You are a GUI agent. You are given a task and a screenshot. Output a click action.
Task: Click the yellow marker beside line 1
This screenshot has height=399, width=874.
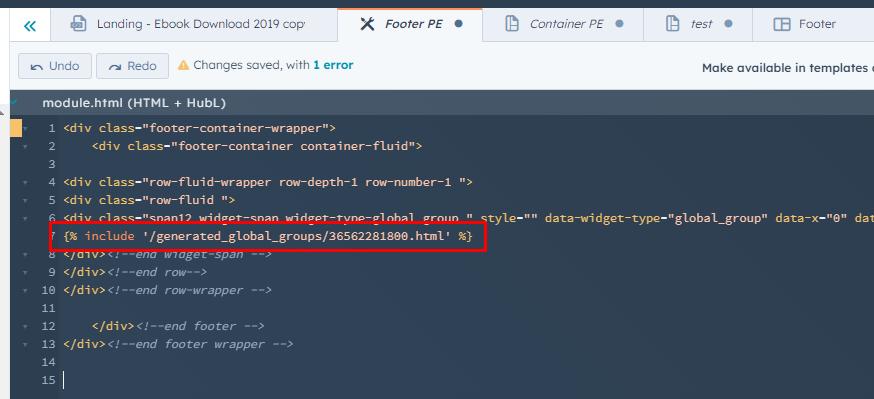(16, 128)
